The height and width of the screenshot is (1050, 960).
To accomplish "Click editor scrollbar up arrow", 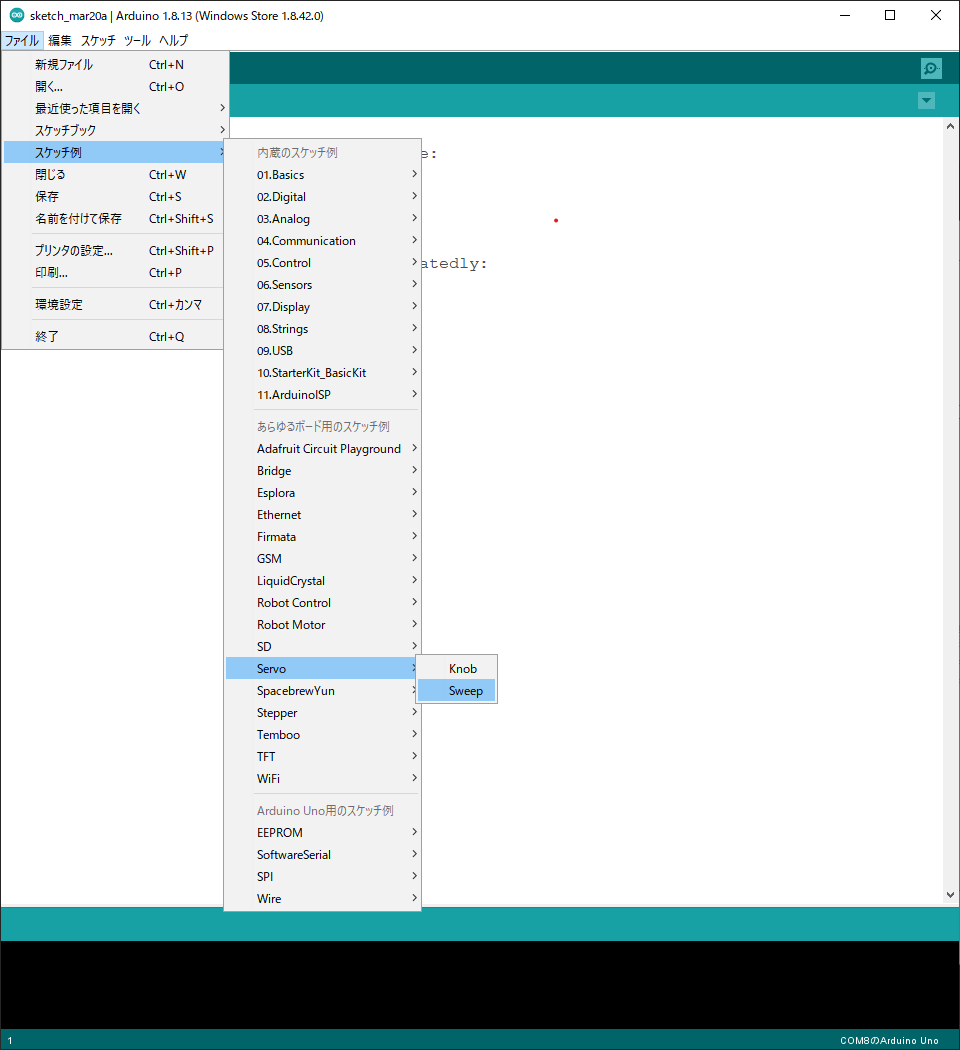I will point(951,126).
